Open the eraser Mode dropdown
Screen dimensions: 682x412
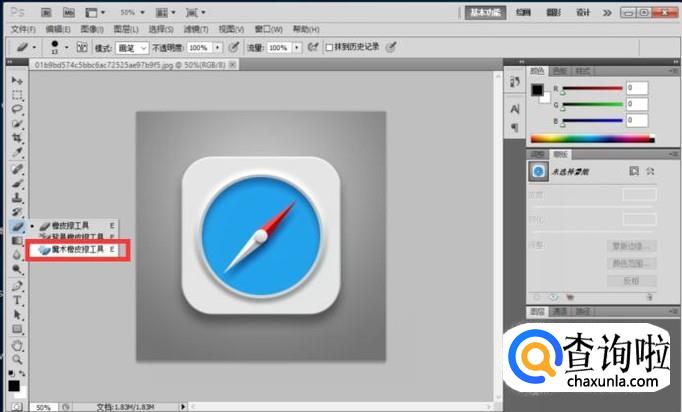133,48
